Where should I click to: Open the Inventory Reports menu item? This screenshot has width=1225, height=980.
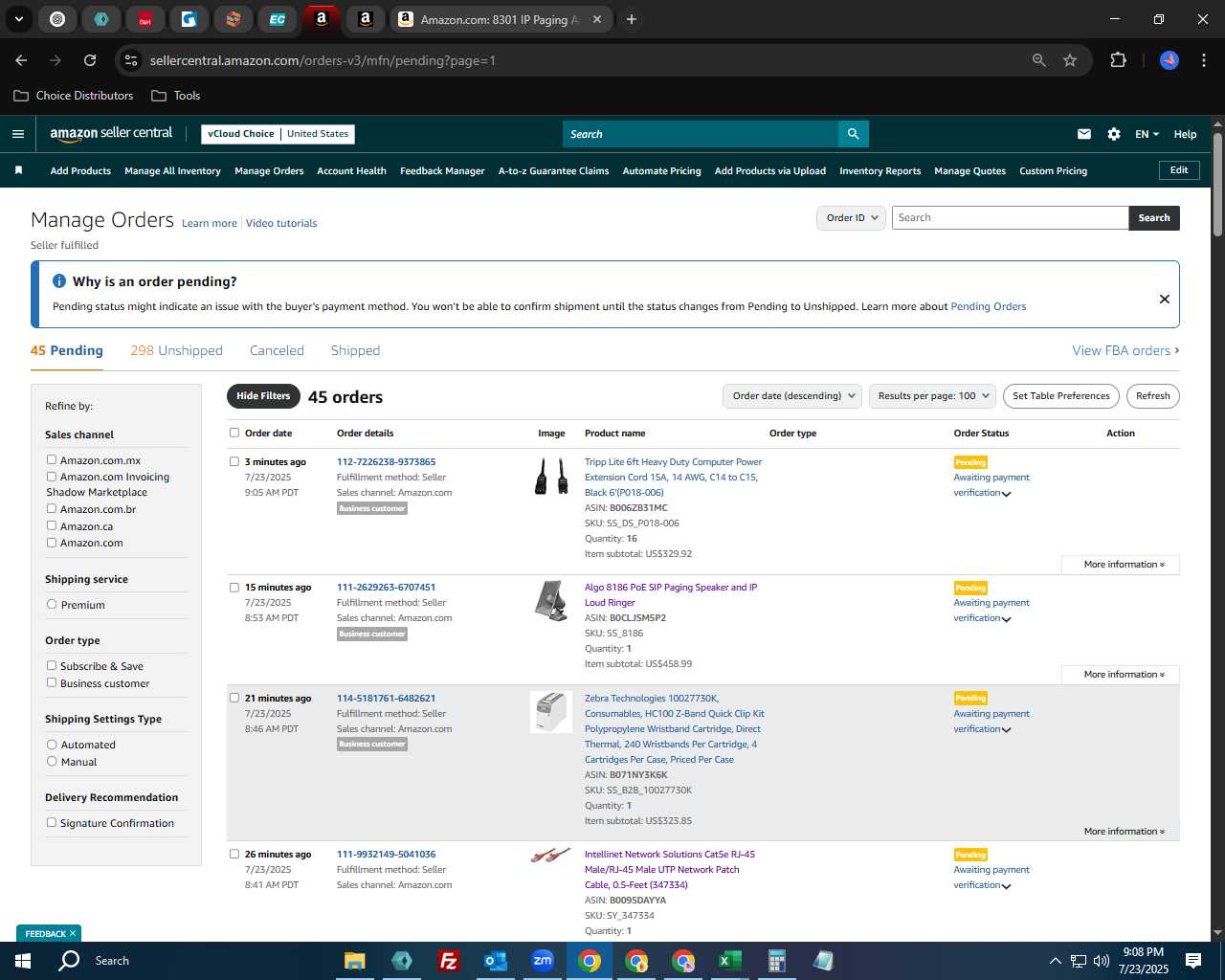point(880,171)
